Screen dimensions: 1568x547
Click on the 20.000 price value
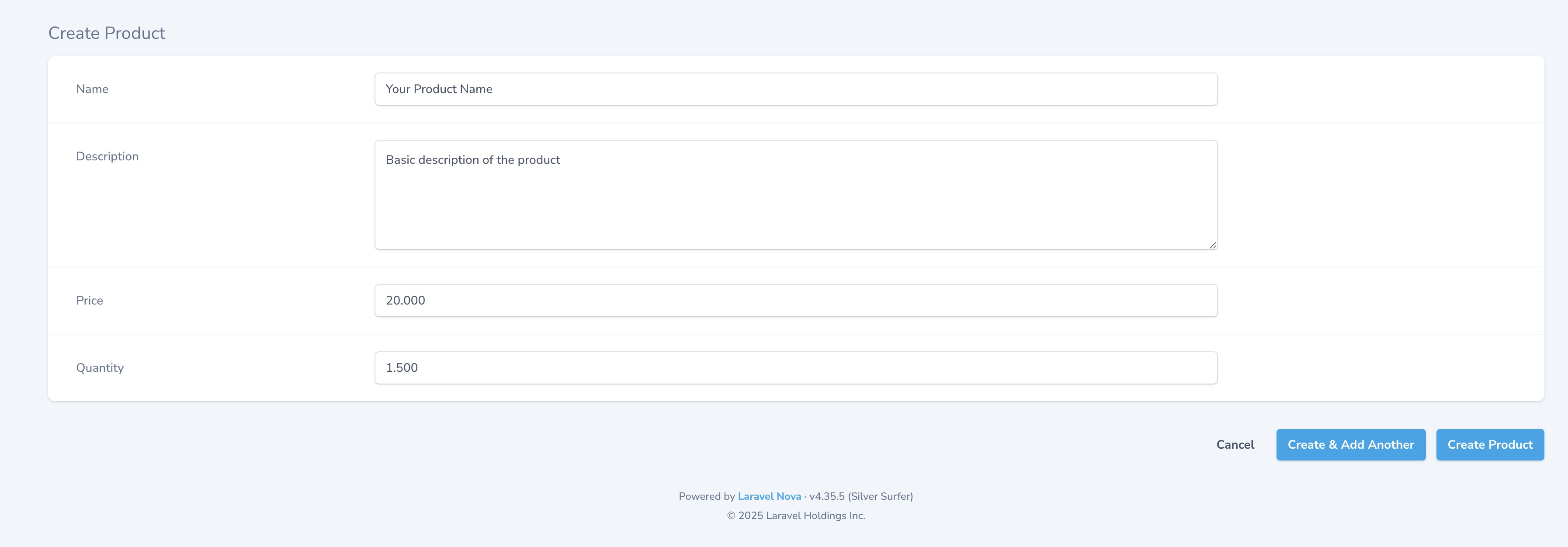(x=406, y=300)
